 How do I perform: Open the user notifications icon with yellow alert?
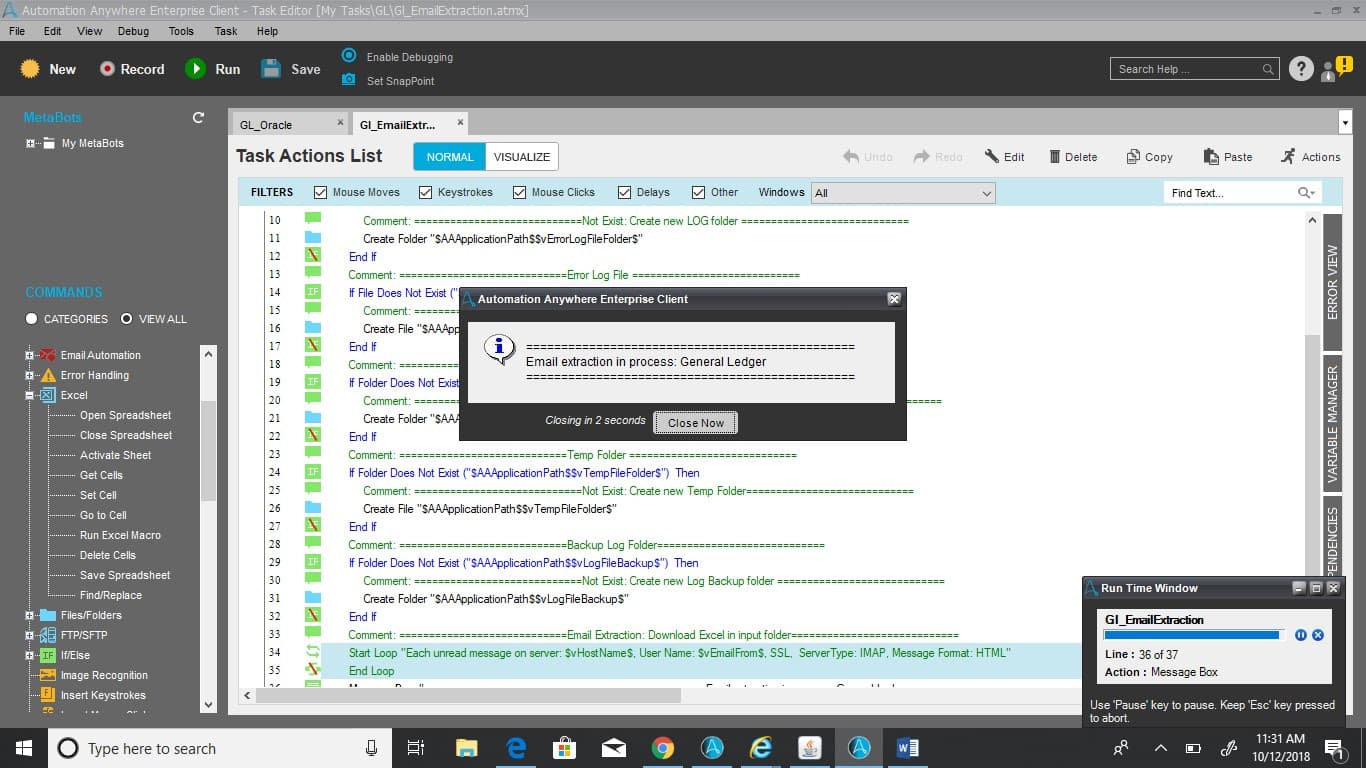point(1336,69)
